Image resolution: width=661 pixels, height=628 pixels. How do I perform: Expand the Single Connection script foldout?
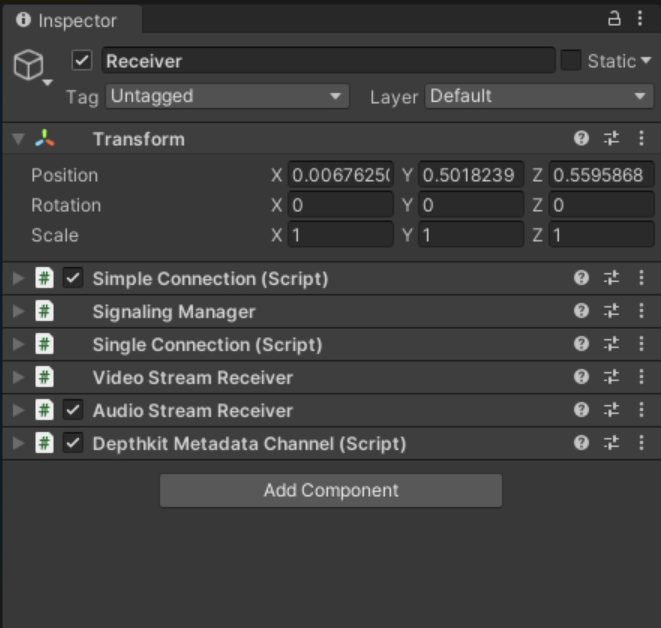18,344
